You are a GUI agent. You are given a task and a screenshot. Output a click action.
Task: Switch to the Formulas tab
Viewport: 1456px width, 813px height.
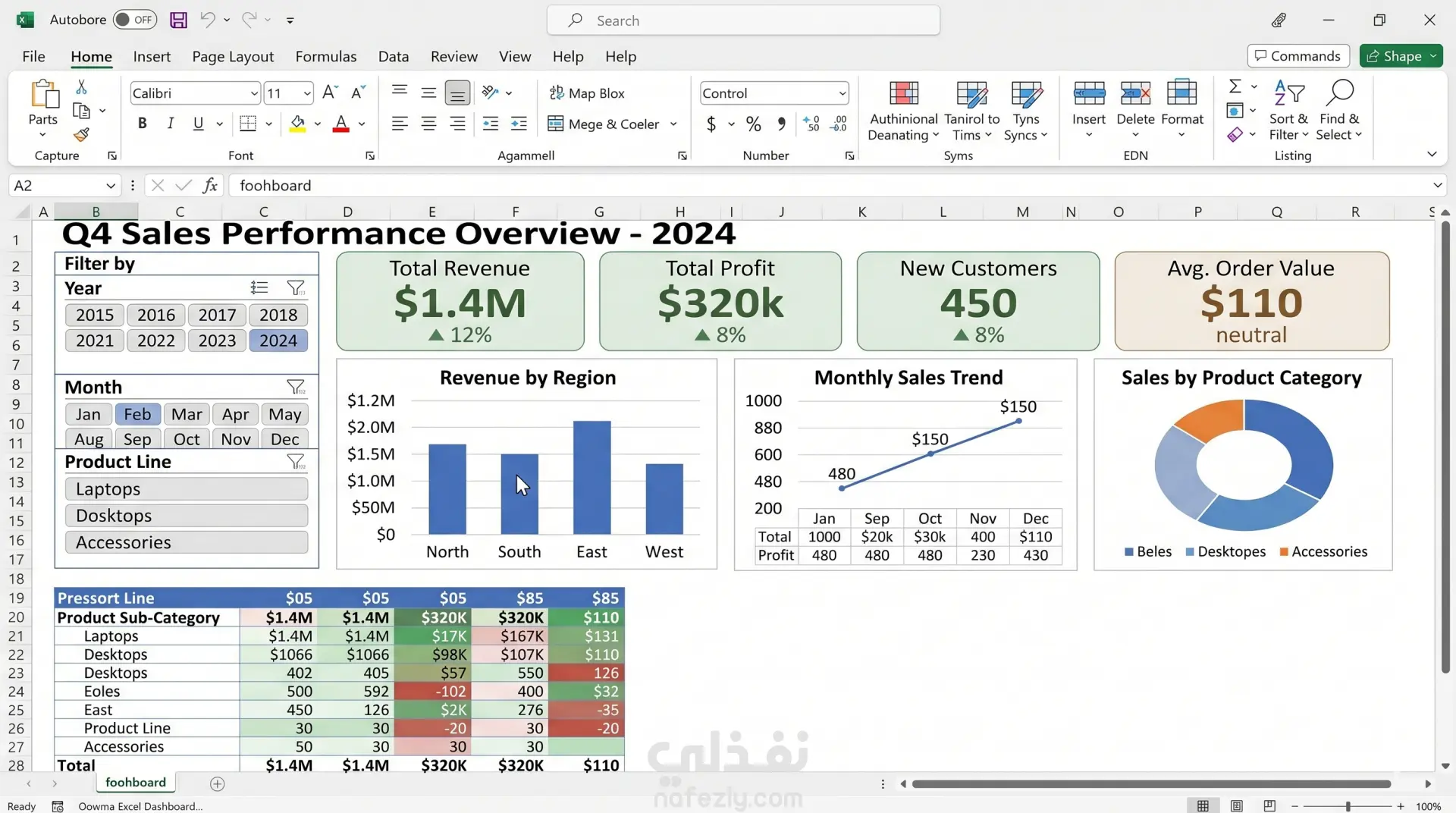(x=326, y=57)
